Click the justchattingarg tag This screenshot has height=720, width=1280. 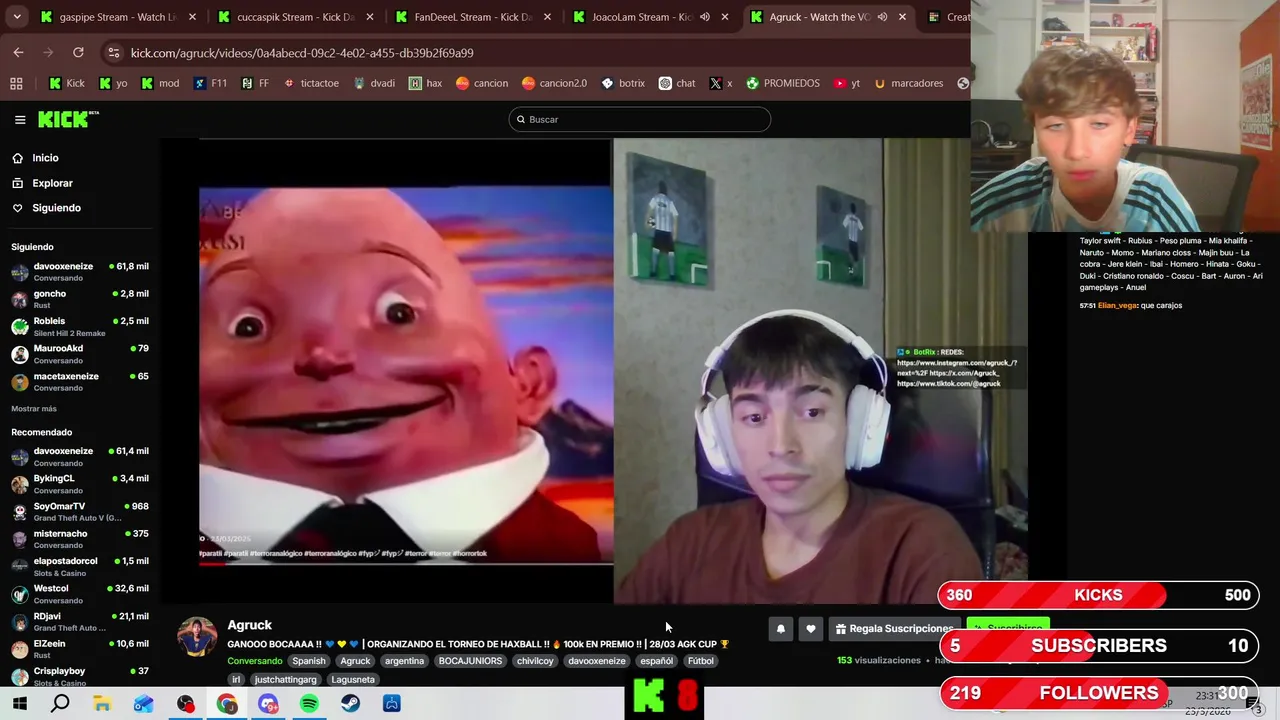click(285, 680)
